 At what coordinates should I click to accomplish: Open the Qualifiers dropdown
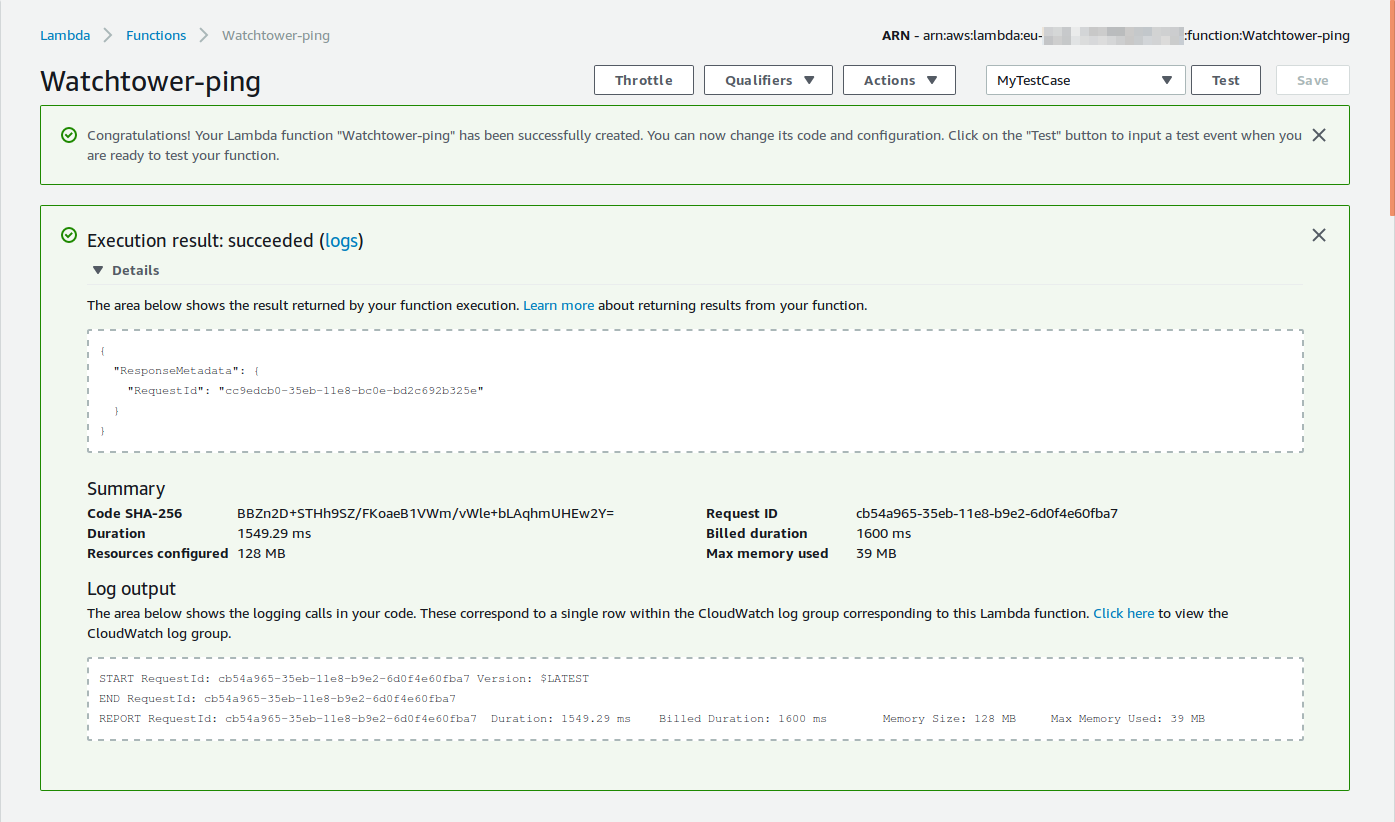pyautogui.click(x=768, y=80)
